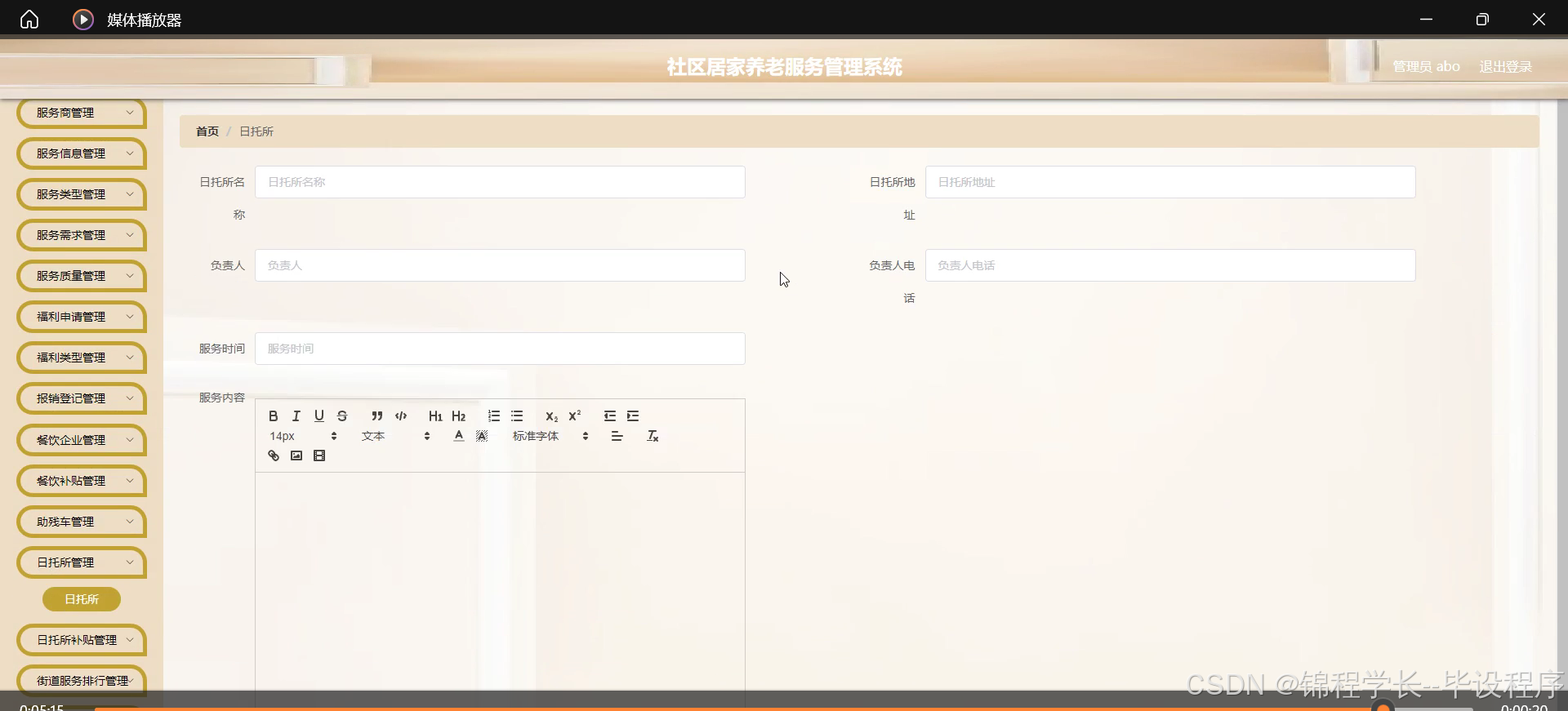Close the media player window

(1539, 19)
